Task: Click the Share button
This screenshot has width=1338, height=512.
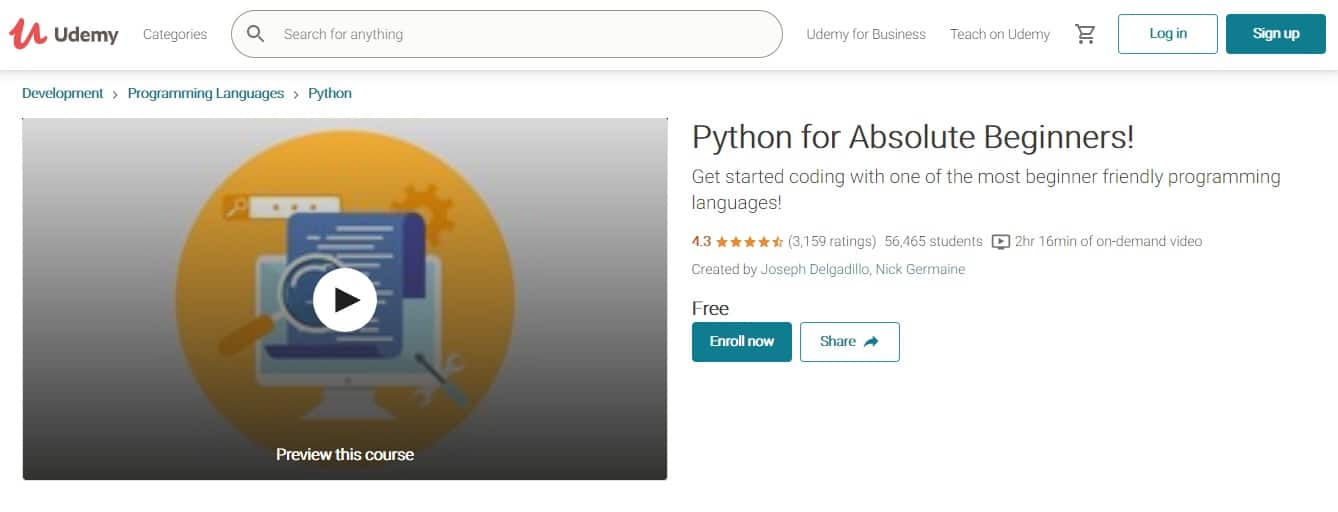Action: [850, 342]
